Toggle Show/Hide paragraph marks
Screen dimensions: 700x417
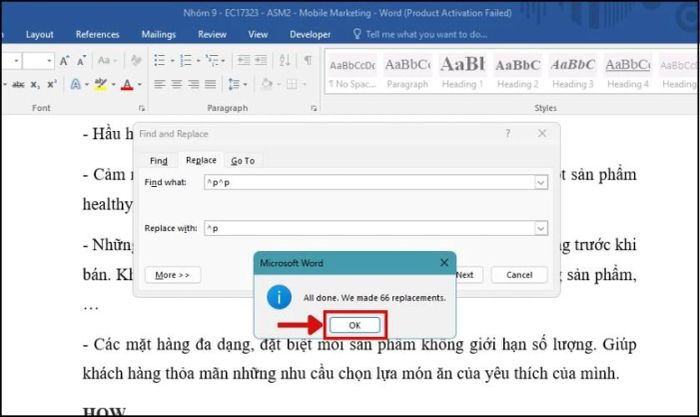pos(308,60)
